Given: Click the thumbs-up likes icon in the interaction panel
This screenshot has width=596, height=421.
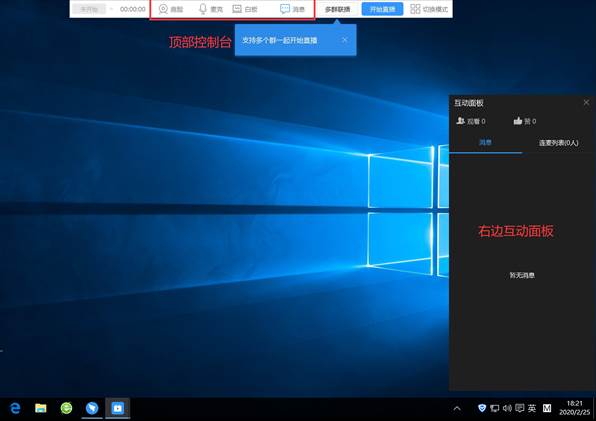Looking at the screenshot, I should 517,121.
